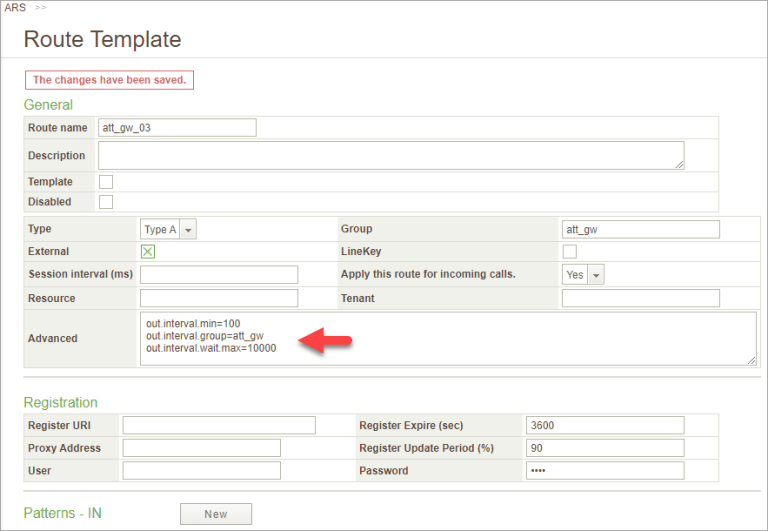Tick the Template checkbox
This screenshot has height=531, width=768.
[x=106, y=182]
